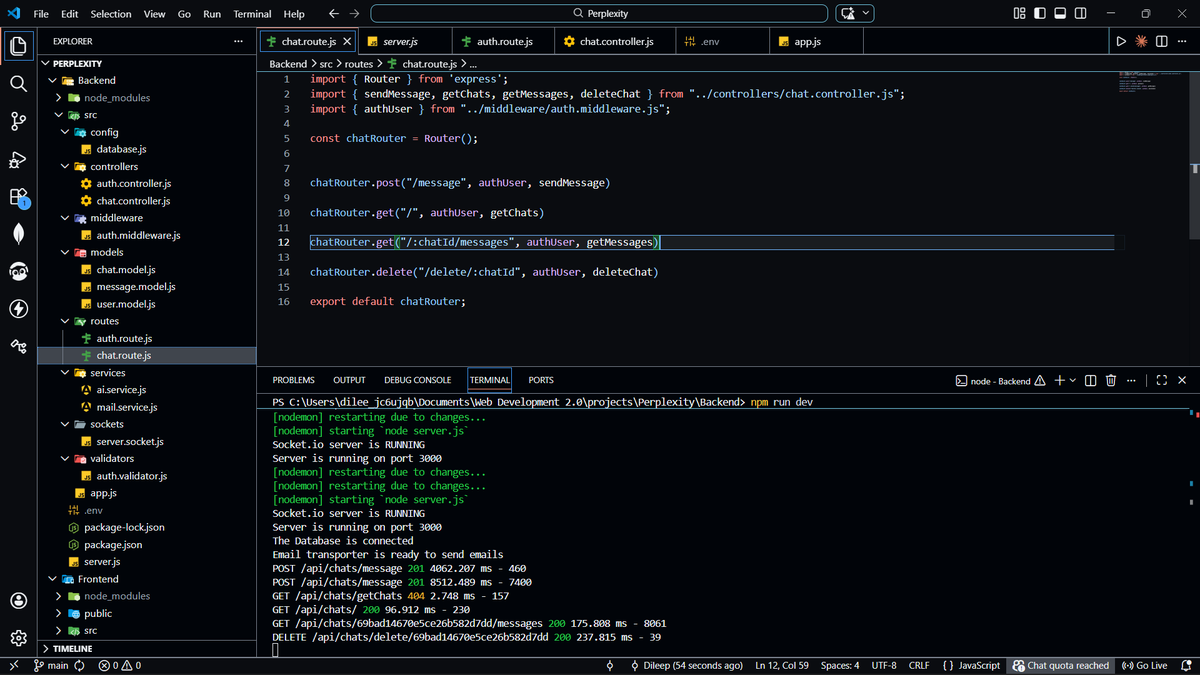
Task: Open the Copilot chat dropdown arrow
Action: [866, 14]
